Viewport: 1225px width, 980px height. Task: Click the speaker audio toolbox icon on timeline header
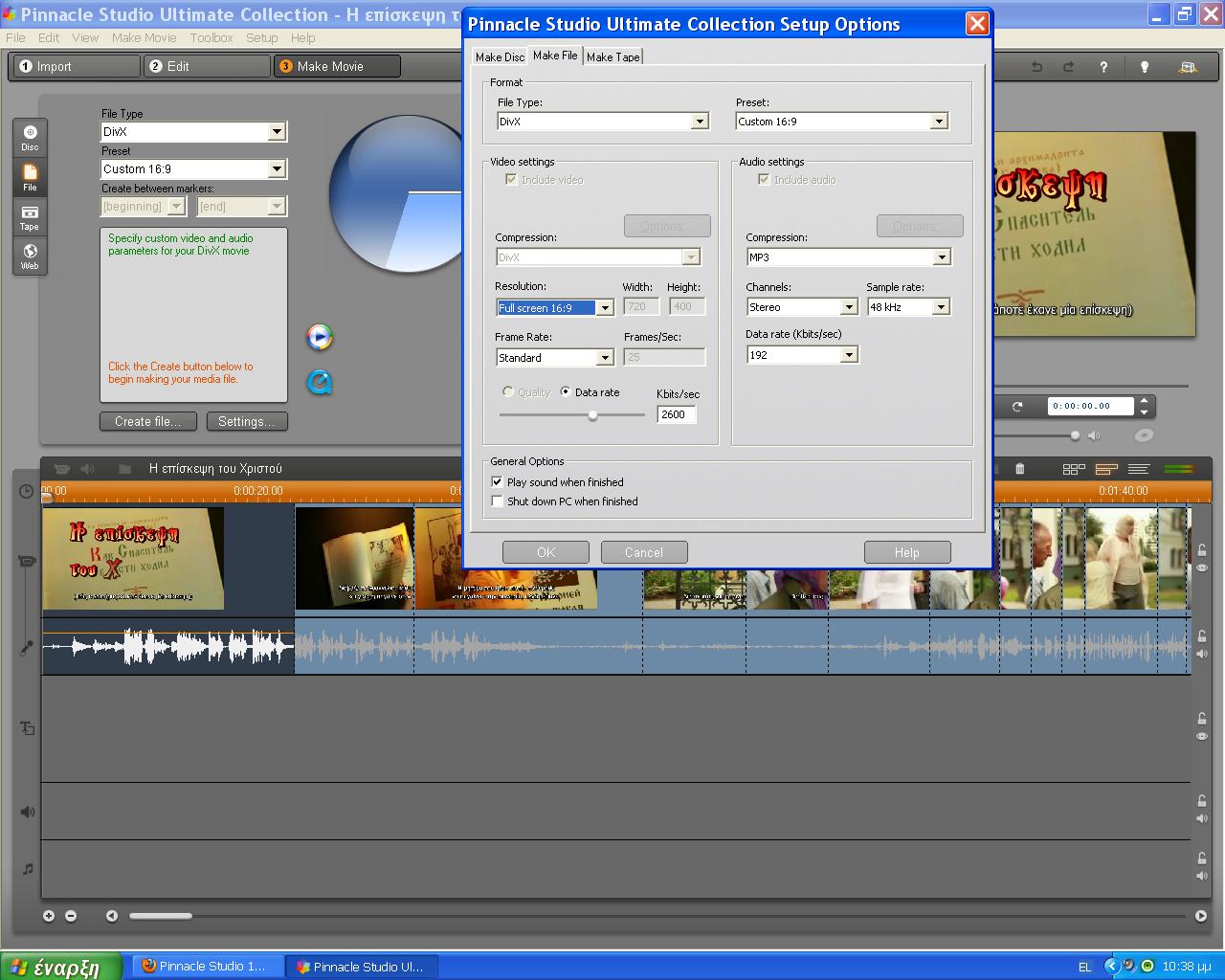[88, 469]
